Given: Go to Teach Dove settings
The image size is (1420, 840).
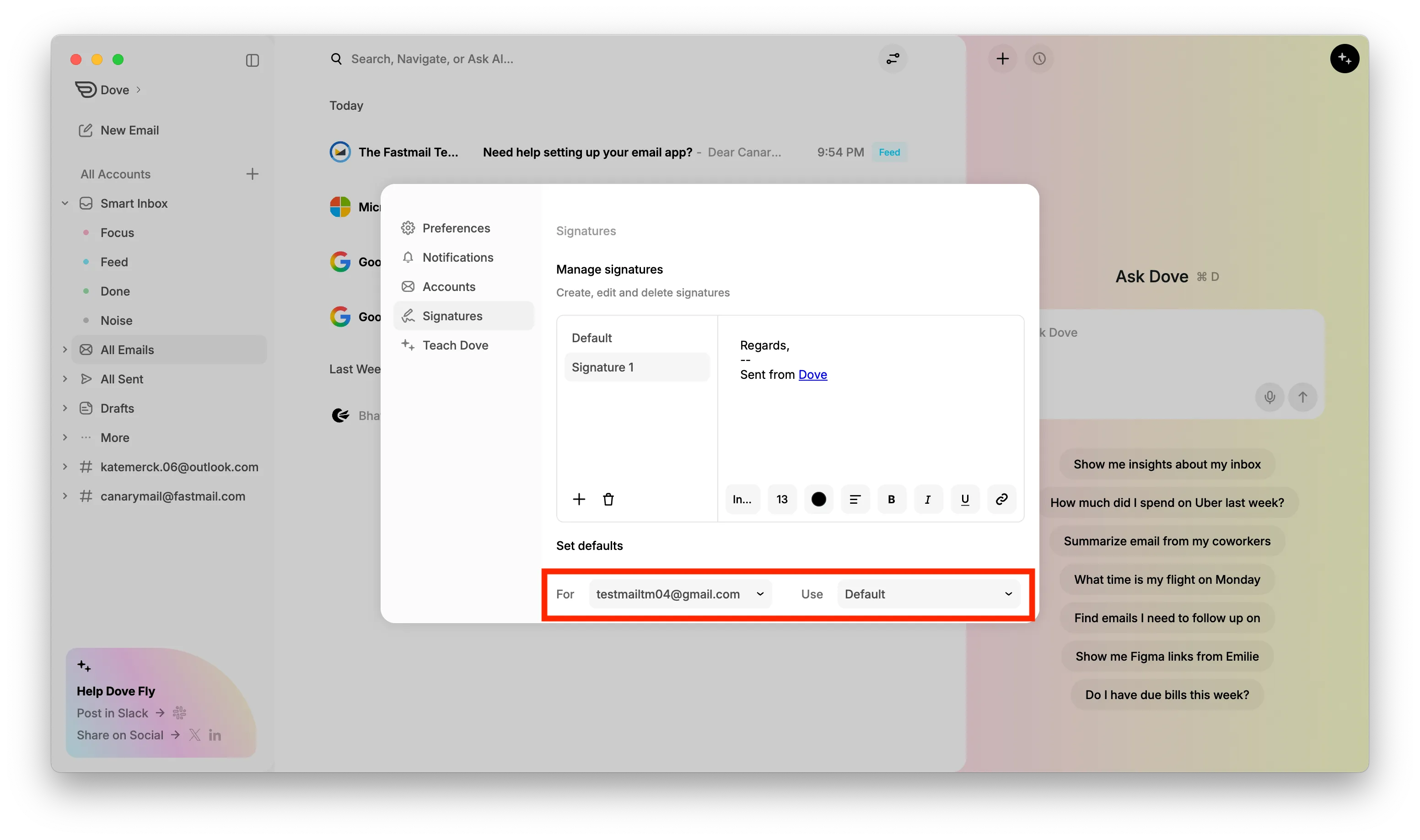Looking at the screenshot, I should (455, 345).
